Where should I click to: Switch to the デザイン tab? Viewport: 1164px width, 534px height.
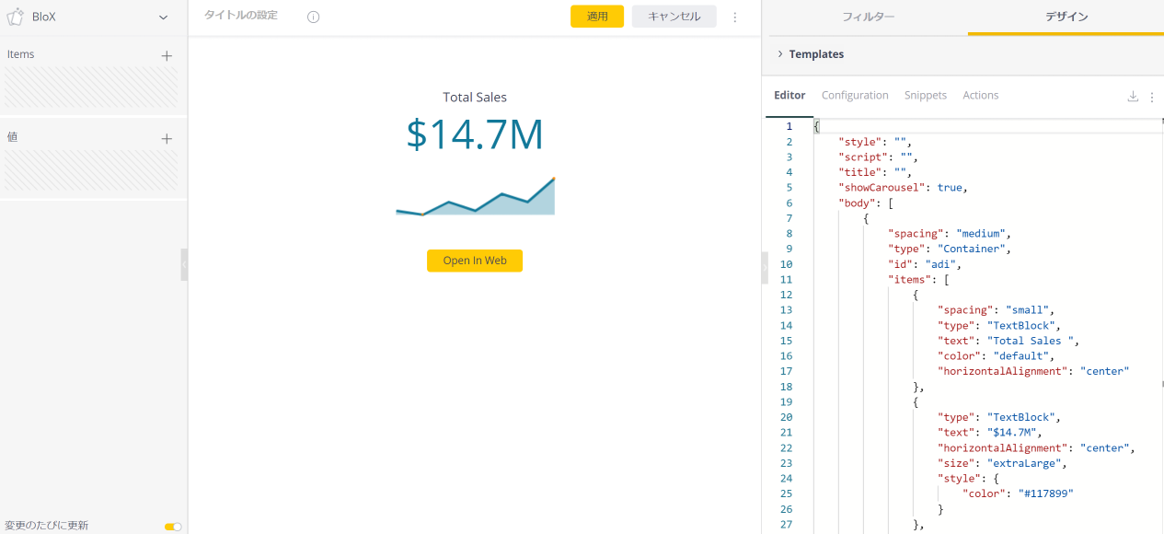pos(1066,17)
